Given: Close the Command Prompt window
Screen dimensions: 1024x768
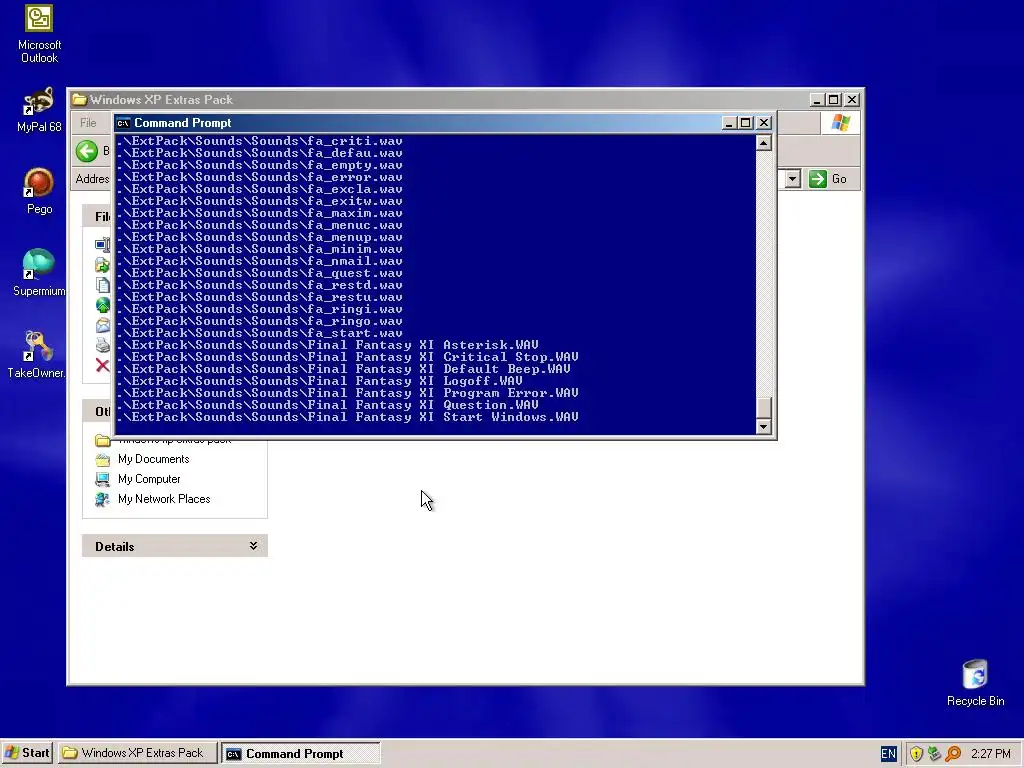Looking at the screenshot, I should click(x=763, y=123).
